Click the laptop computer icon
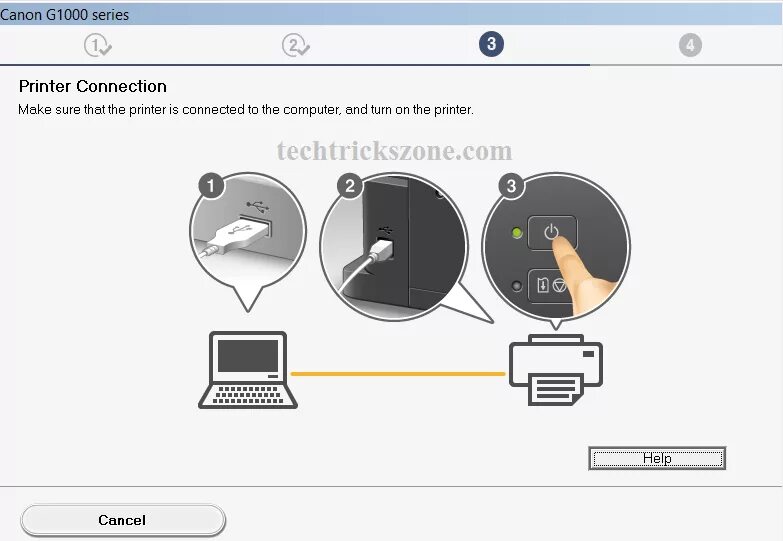 (248, 370)
